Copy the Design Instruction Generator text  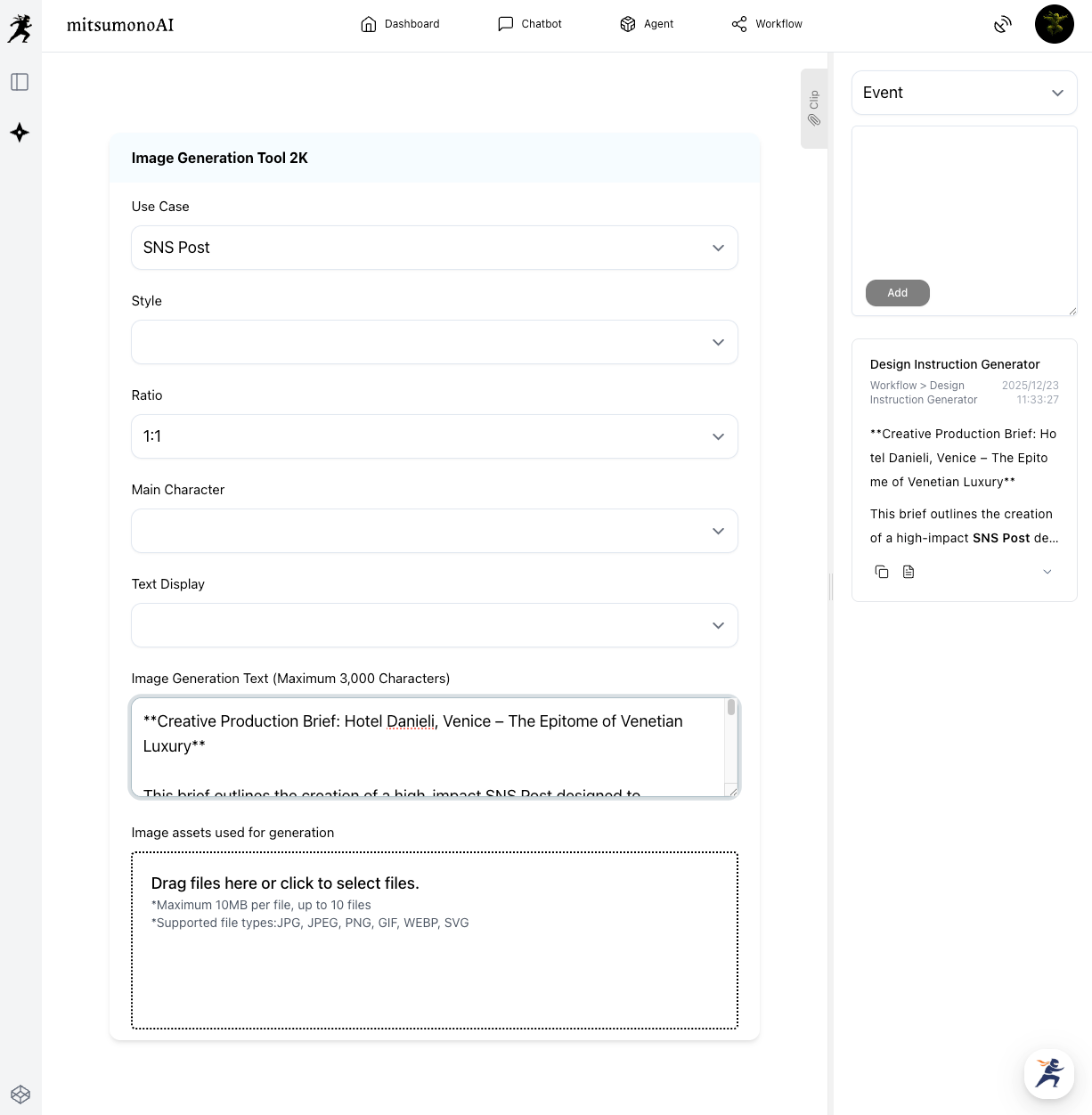coord(882,572)
